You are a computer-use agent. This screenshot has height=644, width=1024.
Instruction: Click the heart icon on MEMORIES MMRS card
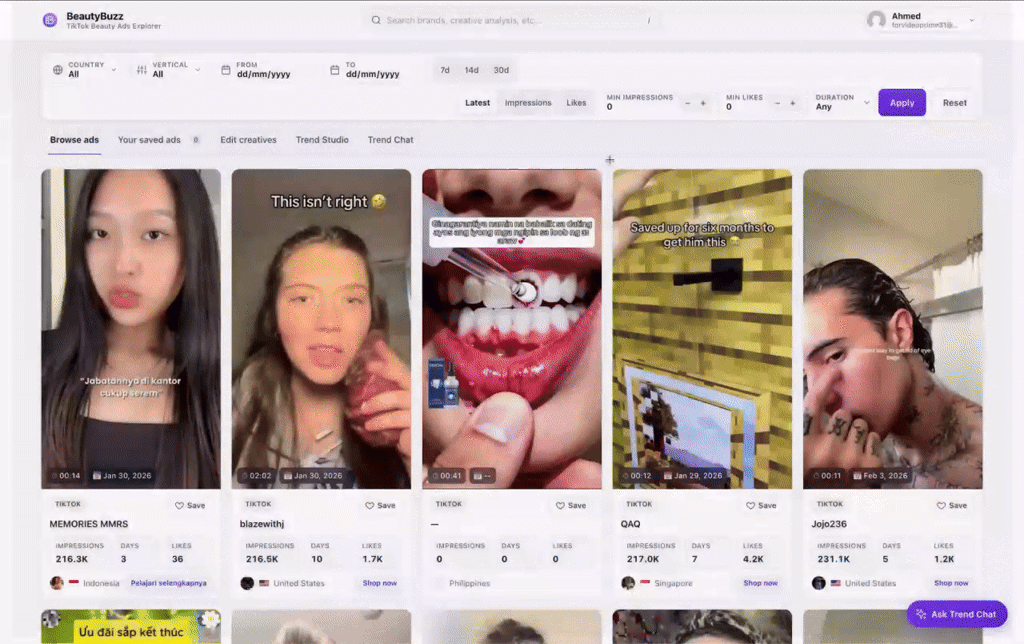179,506
